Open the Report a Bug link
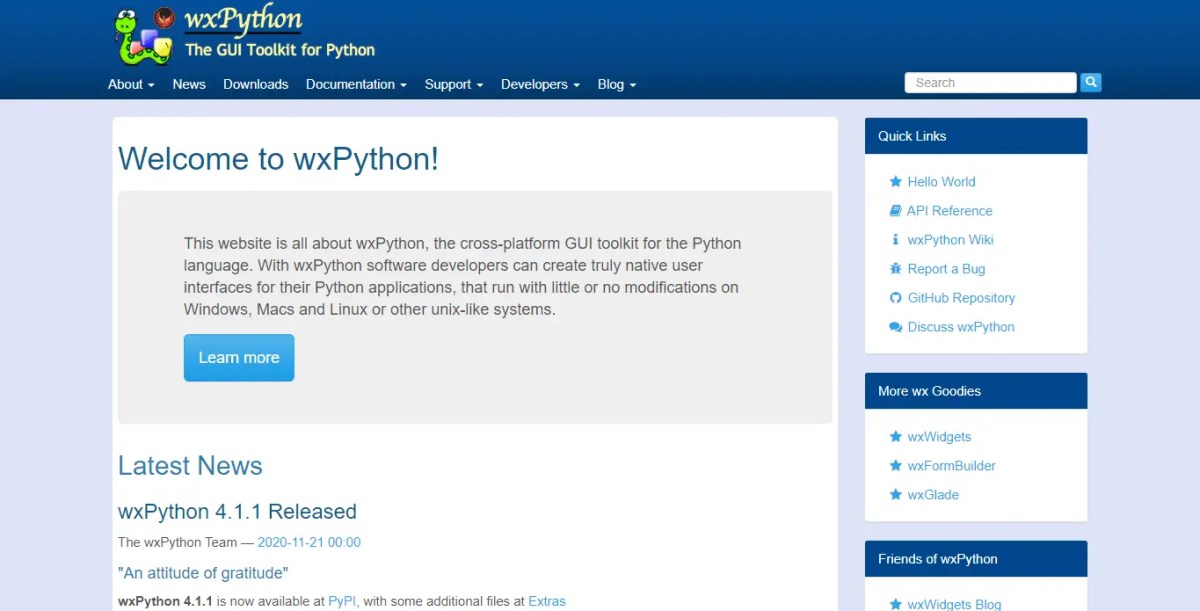The width and height of the screenshot is (1200, 611). [946, 269]
